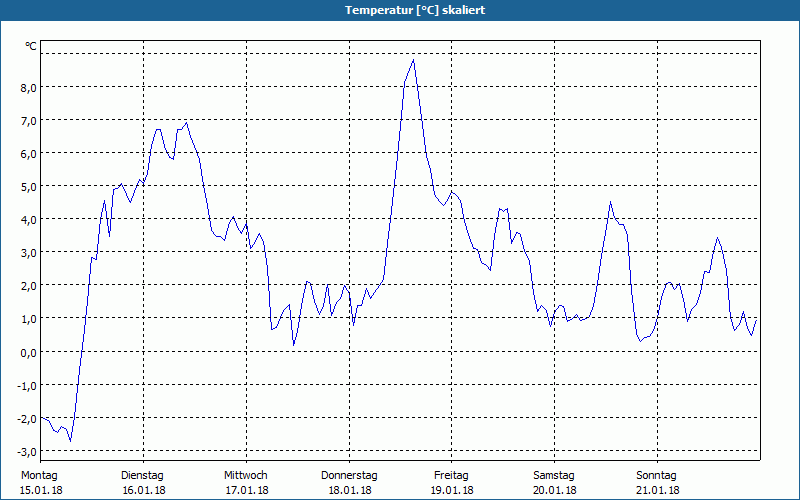Click the Freitag day label
The height and width of the screenshot is (500, 800).
tap(452, 476)
